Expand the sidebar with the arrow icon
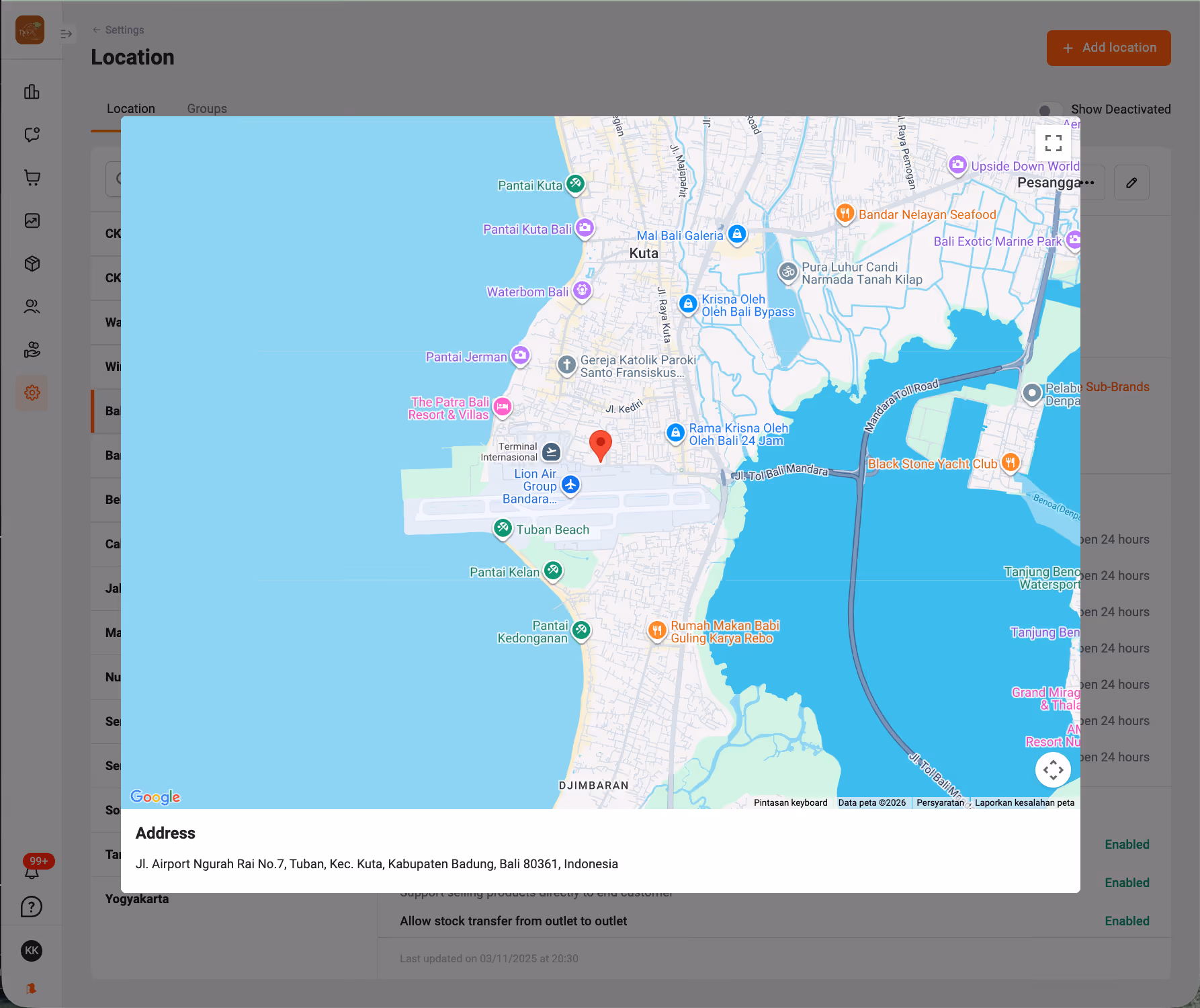This screenshot has width=1200, height=1008. coord(66,34)
